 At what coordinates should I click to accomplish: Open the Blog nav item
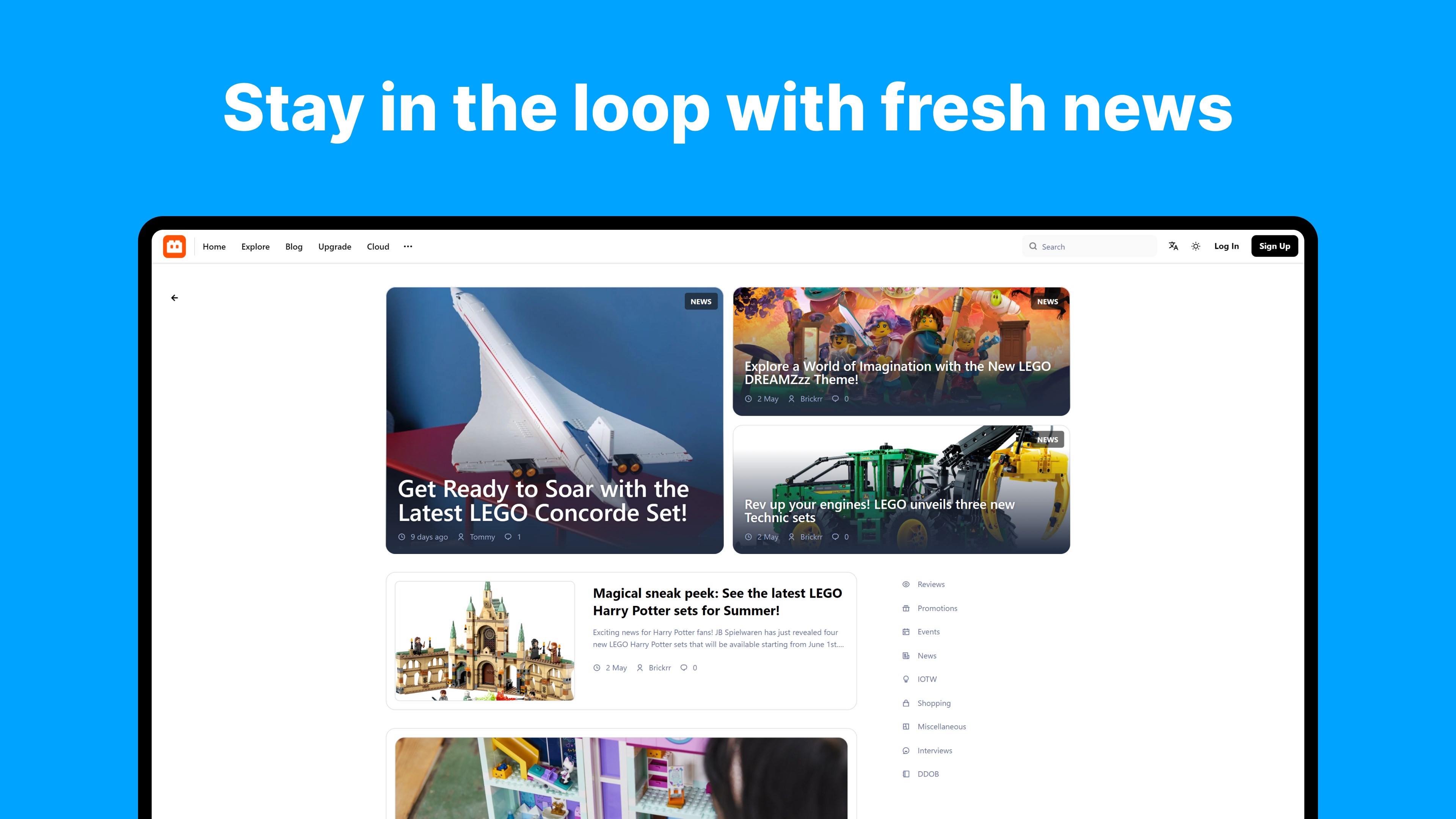tap(294, 246)
